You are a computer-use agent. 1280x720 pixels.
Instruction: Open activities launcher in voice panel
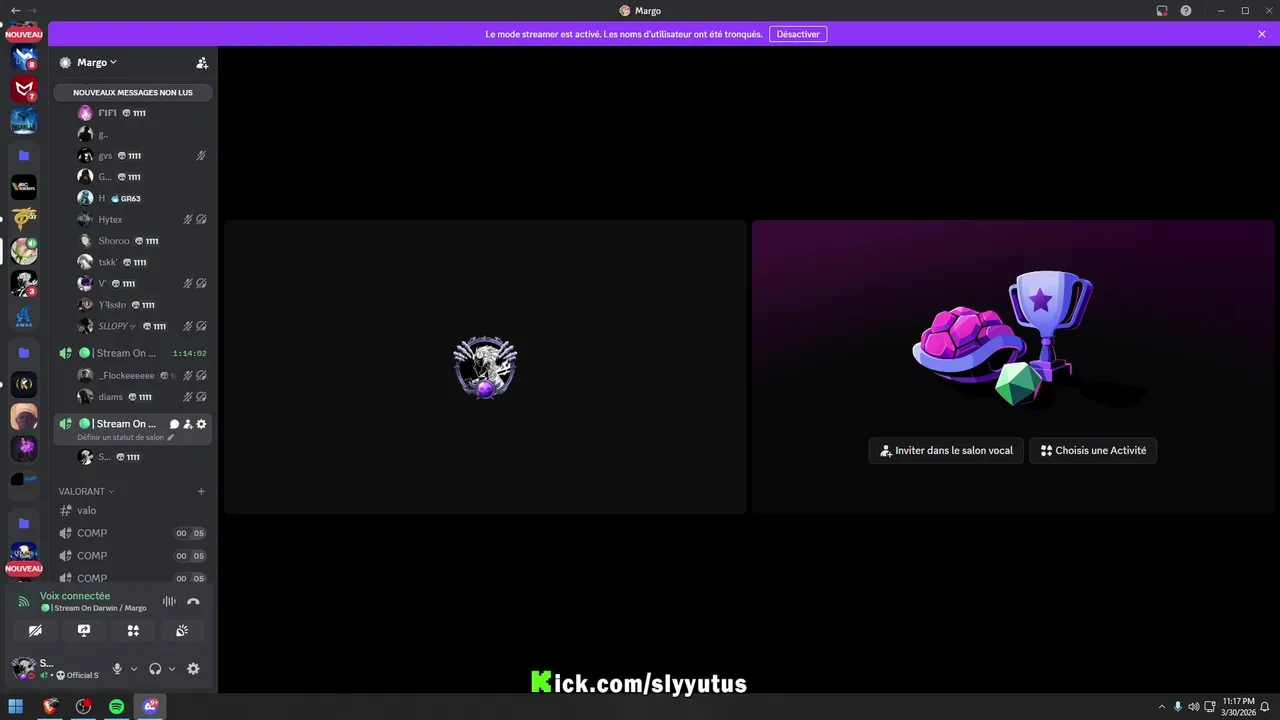133,631
